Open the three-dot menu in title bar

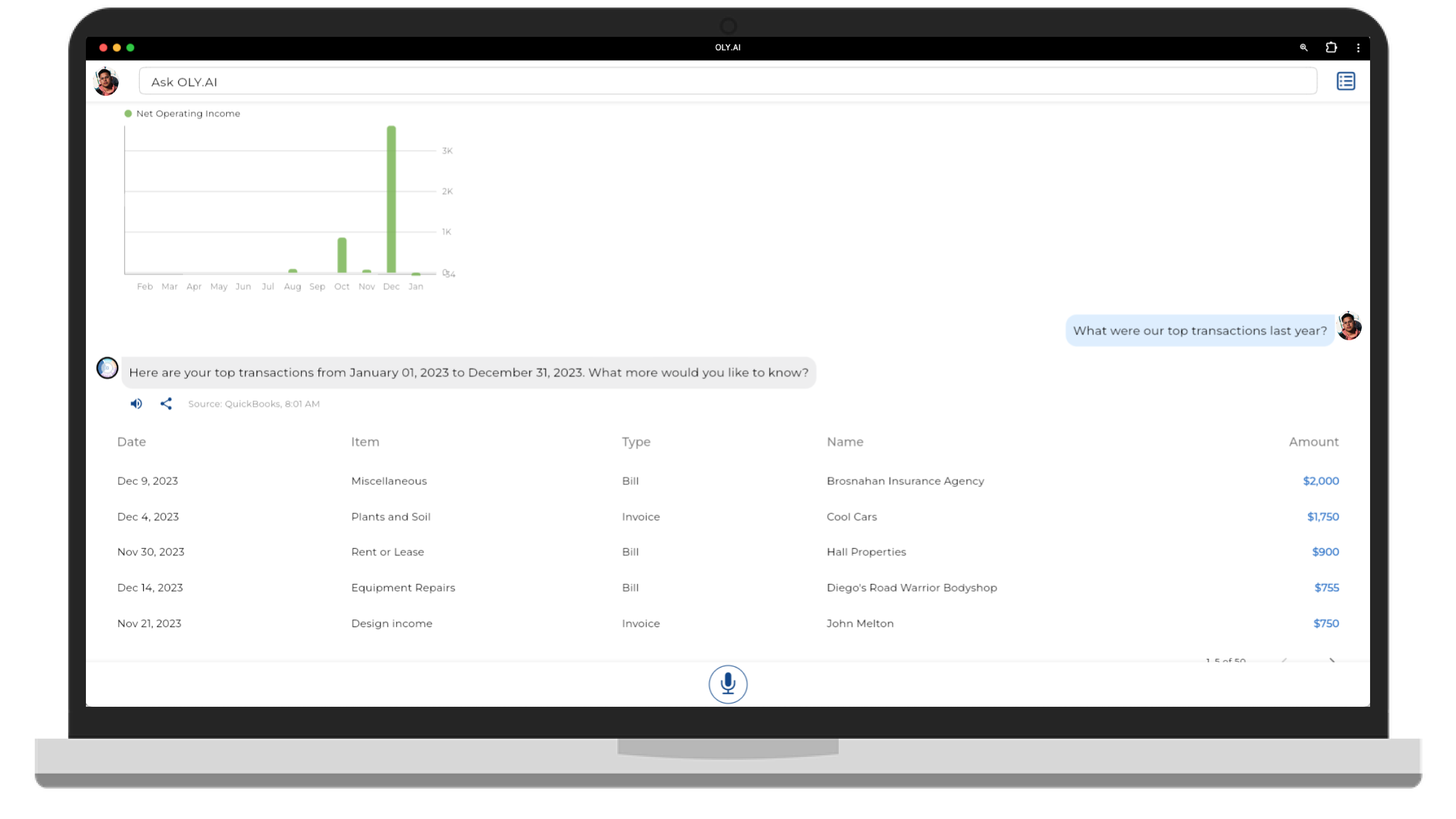coord(1358,48)
